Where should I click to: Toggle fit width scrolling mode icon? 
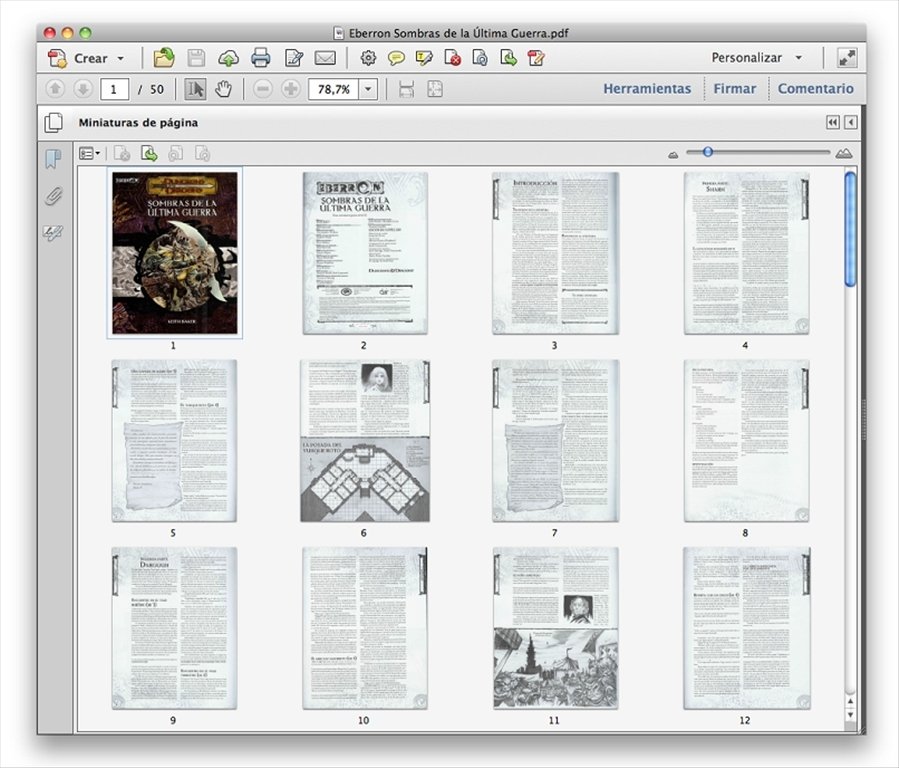click(406, 89)
